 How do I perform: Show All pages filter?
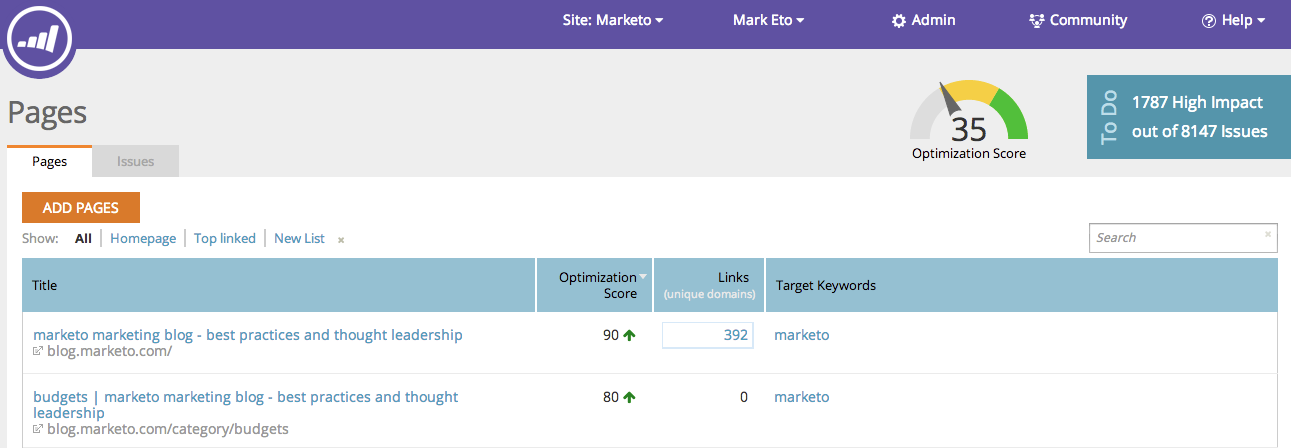click(x=83, y=238)
